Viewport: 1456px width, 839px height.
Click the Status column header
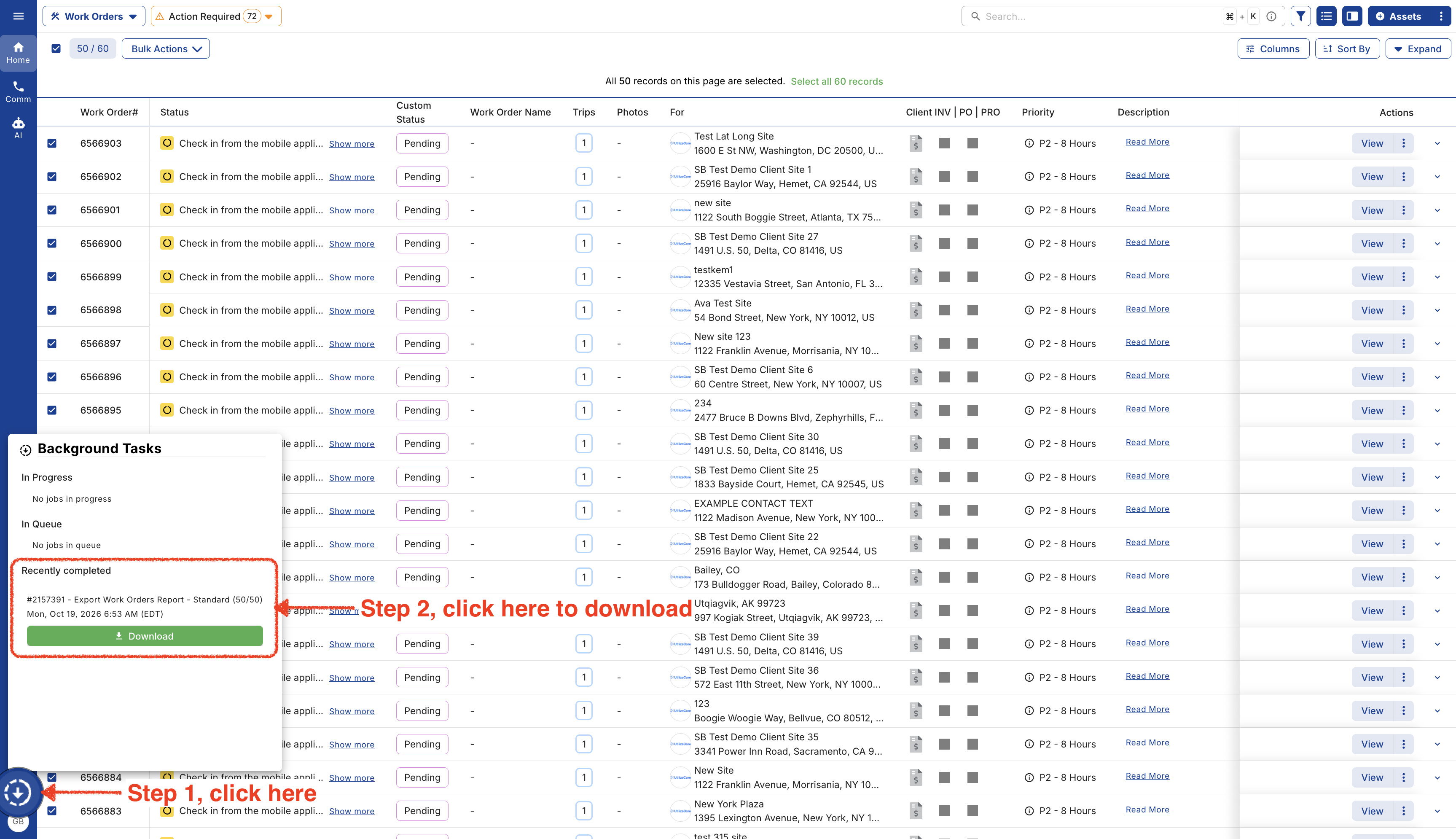tap(175, 112)
